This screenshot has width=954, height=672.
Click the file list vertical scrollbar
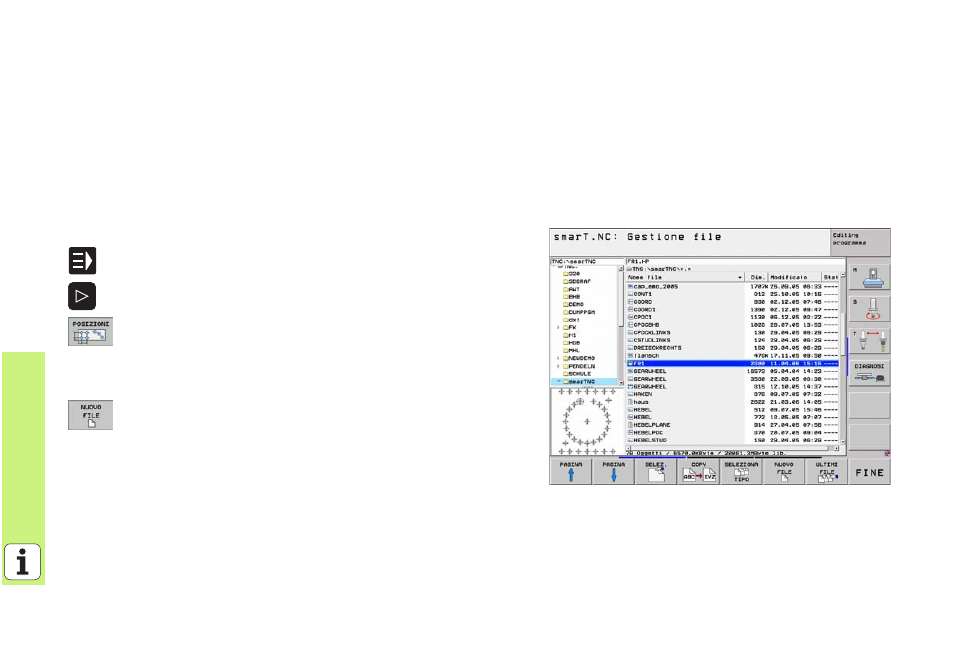(x=845, y=360)
